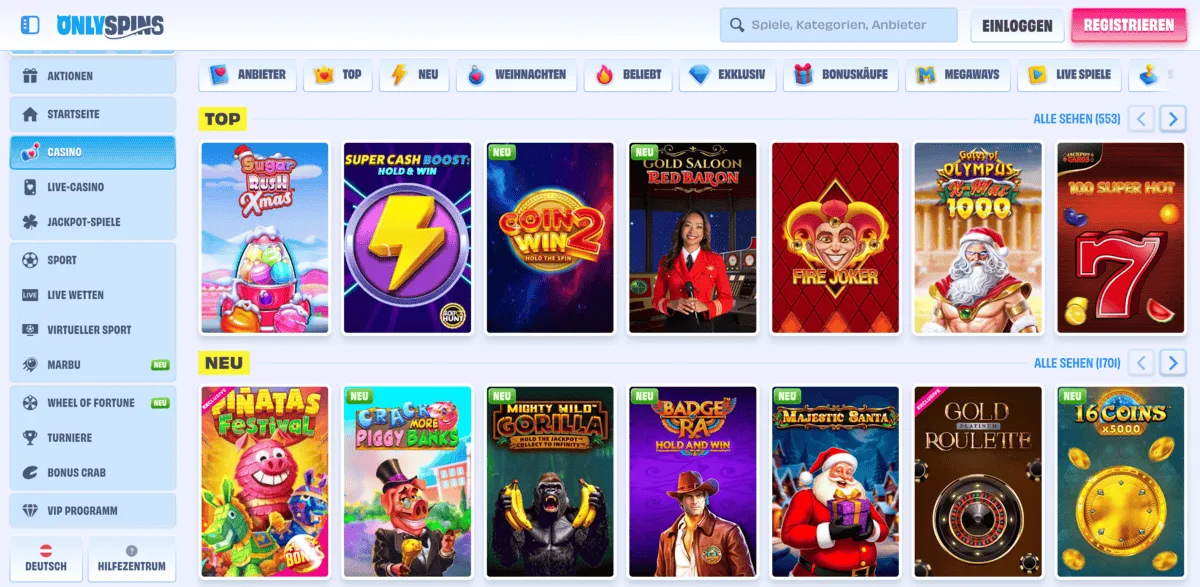Viewport: 1200px width, 587px height.
Task: Click the Registrieren button
Action: tap(1128, 25)
